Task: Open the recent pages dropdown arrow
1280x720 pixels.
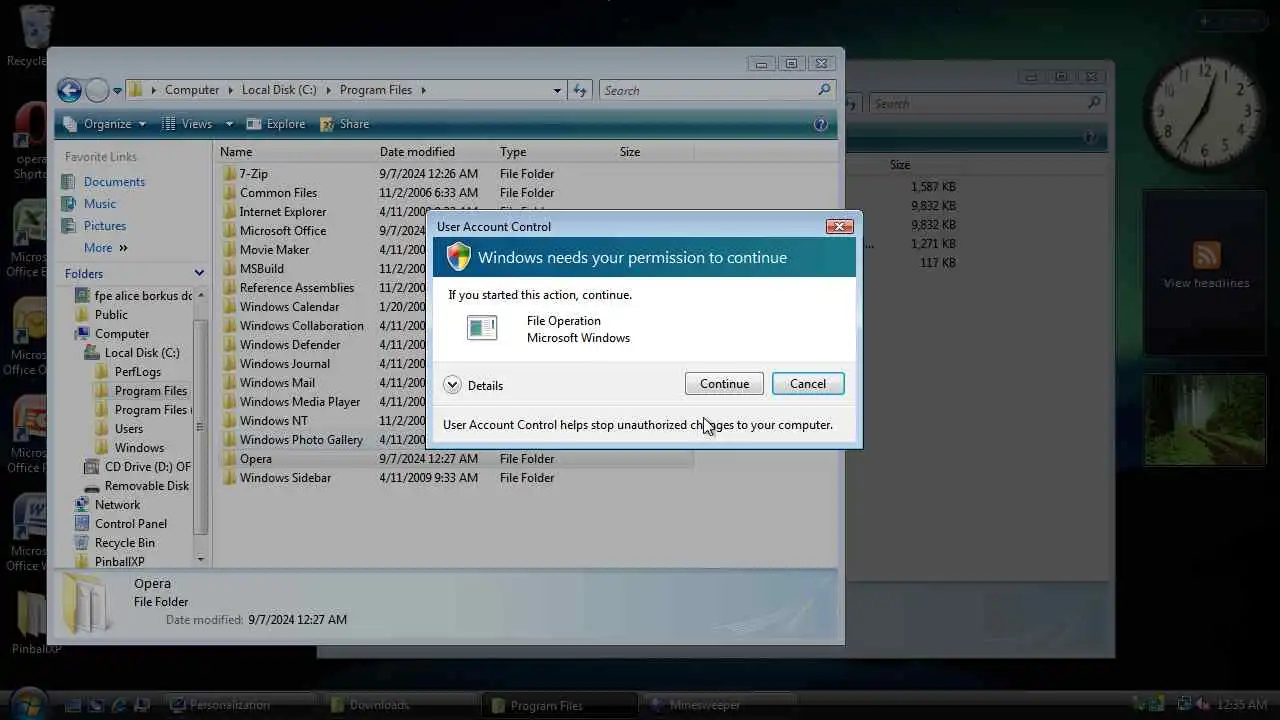Action: [x=117, y=91]
